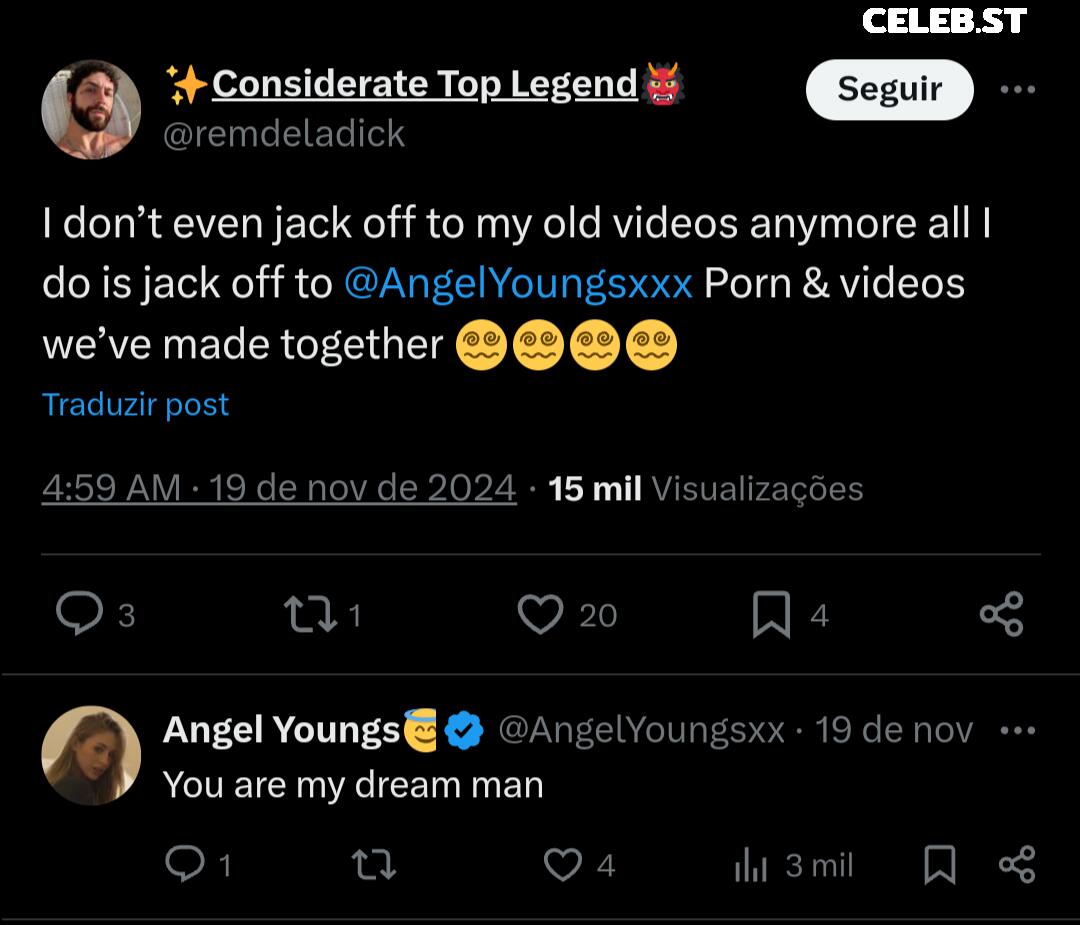The width and height of the screenshot is (1080, 925).
Task: Open more options menu on main post
Action: click(1017, 89)
